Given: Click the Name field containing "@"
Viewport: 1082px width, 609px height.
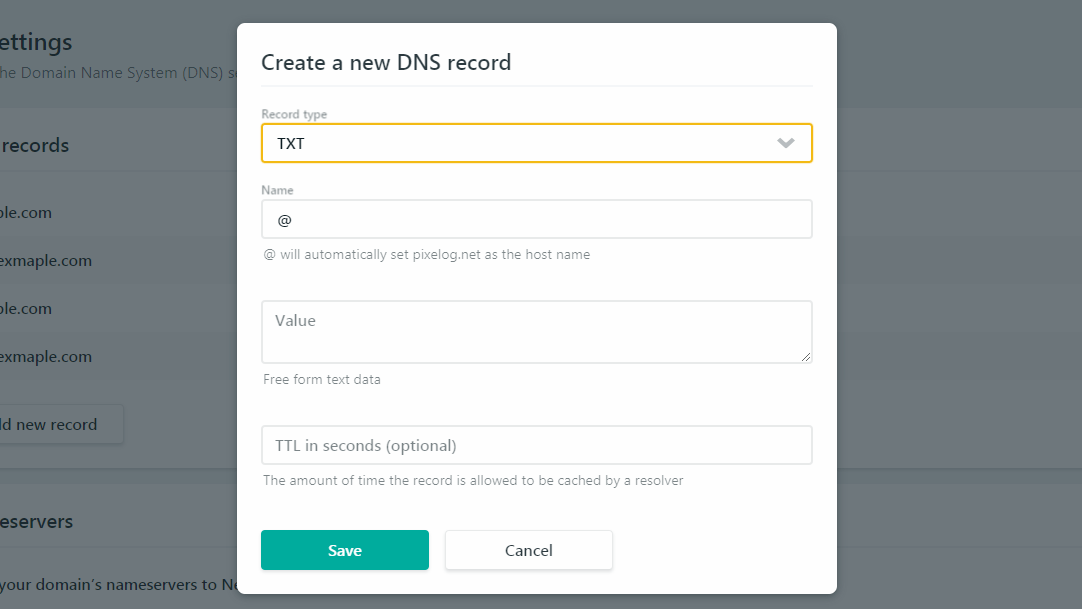Looking at the screenshot, I should [537, 219].
